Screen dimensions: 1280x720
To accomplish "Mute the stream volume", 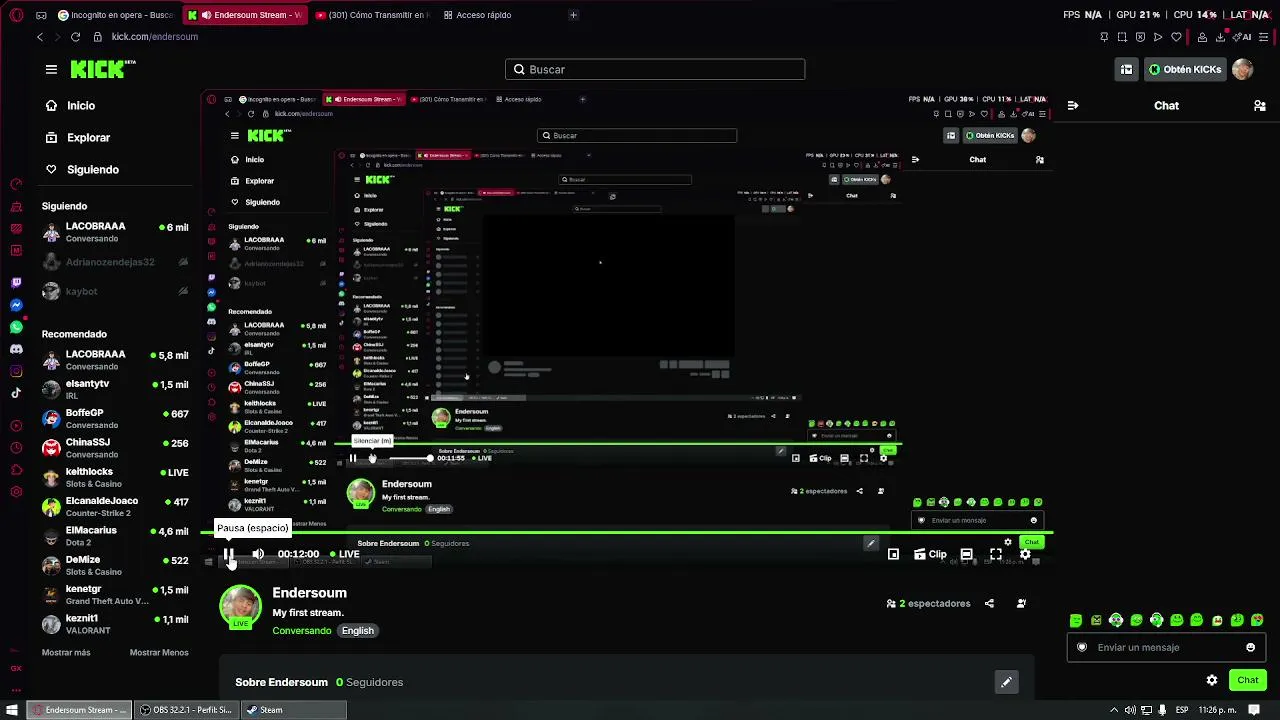I will click(258, 554).
